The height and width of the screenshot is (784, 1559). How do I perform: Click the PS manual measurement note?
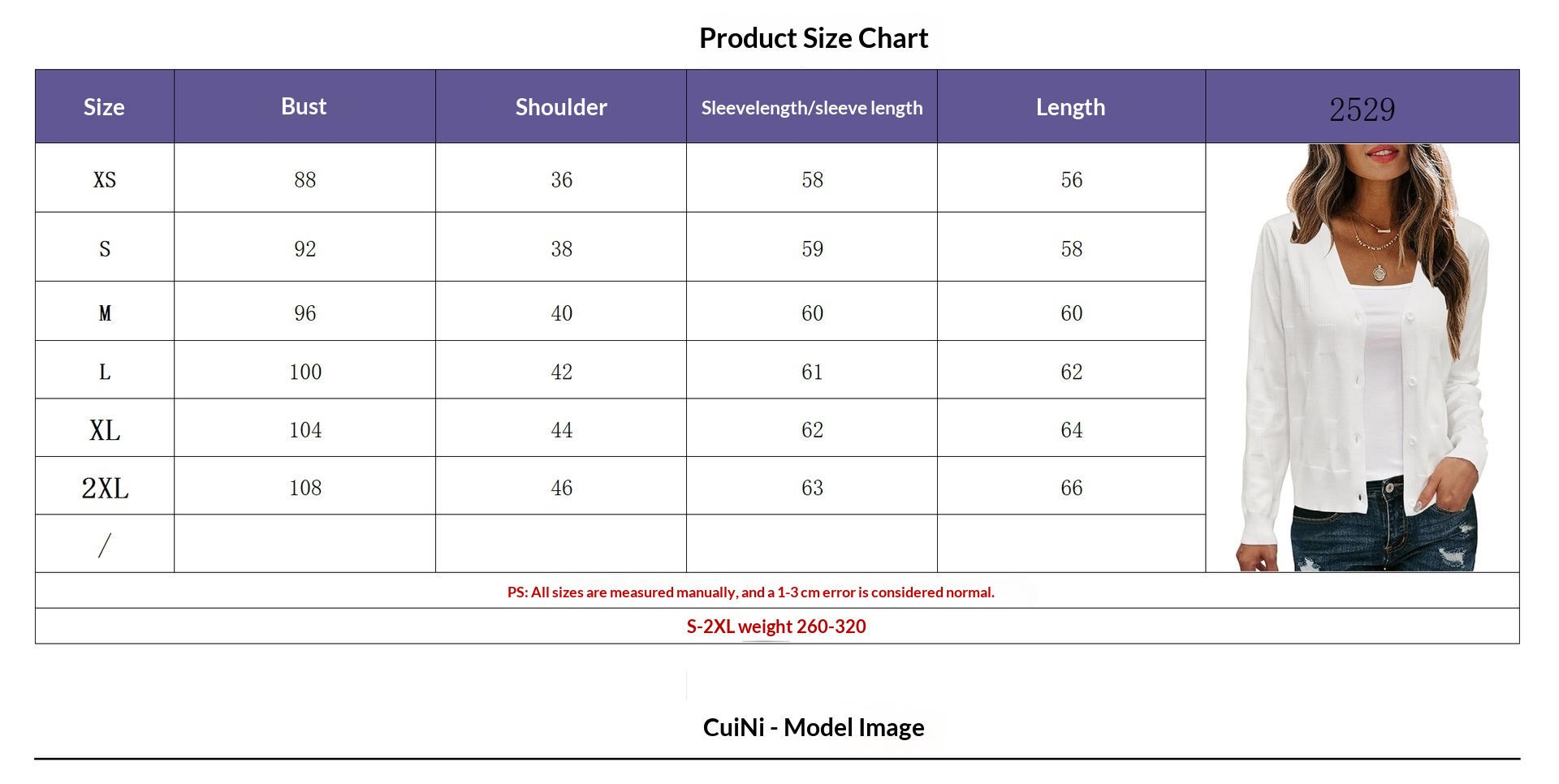tap(751, 592)
